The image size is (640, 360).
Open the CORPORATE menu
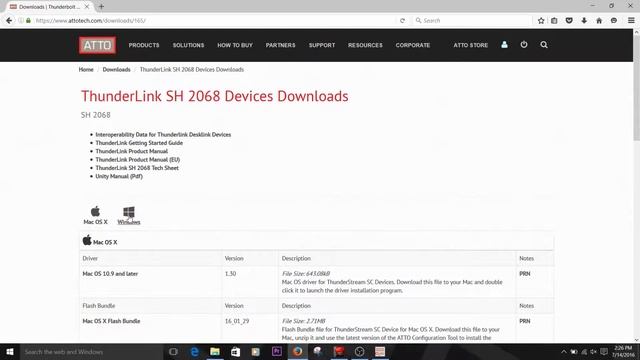pyautogui.click(x=413, y=45)
